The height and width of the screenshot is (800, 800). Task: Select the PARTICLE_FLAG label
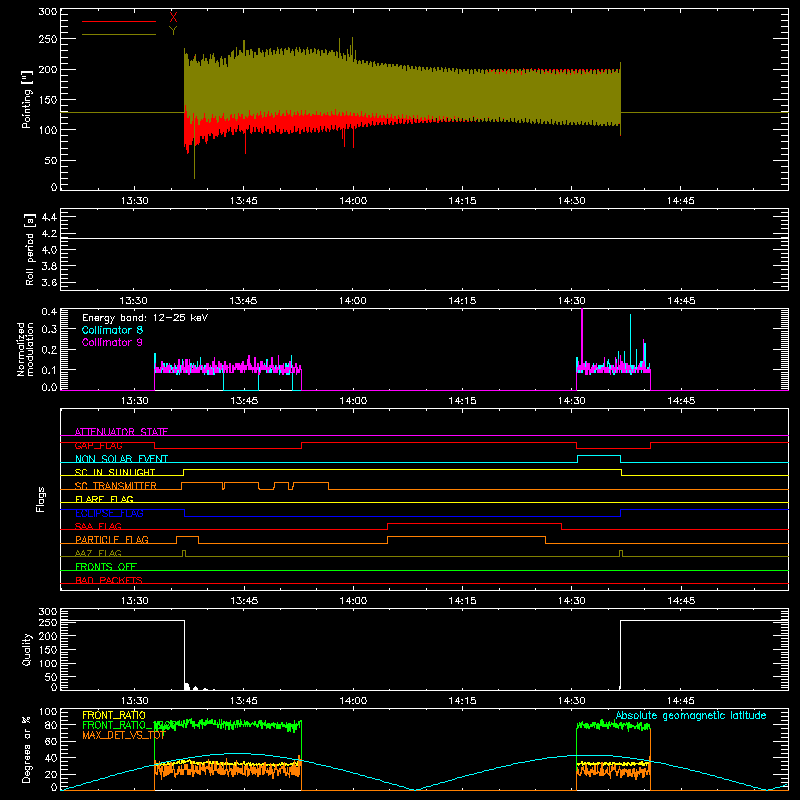pyautogui.click(x=112, y=539)
